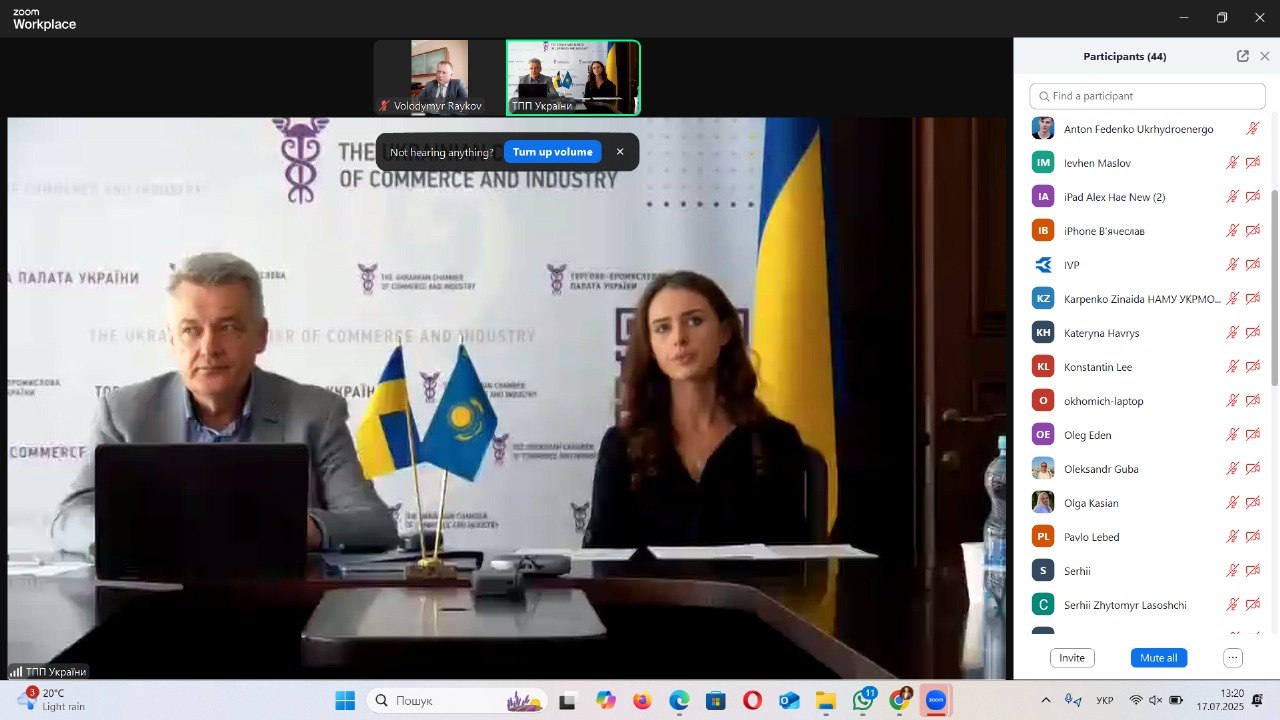Click the Turn up volume button
This screenshot has height=720, width=1280.
553,152
